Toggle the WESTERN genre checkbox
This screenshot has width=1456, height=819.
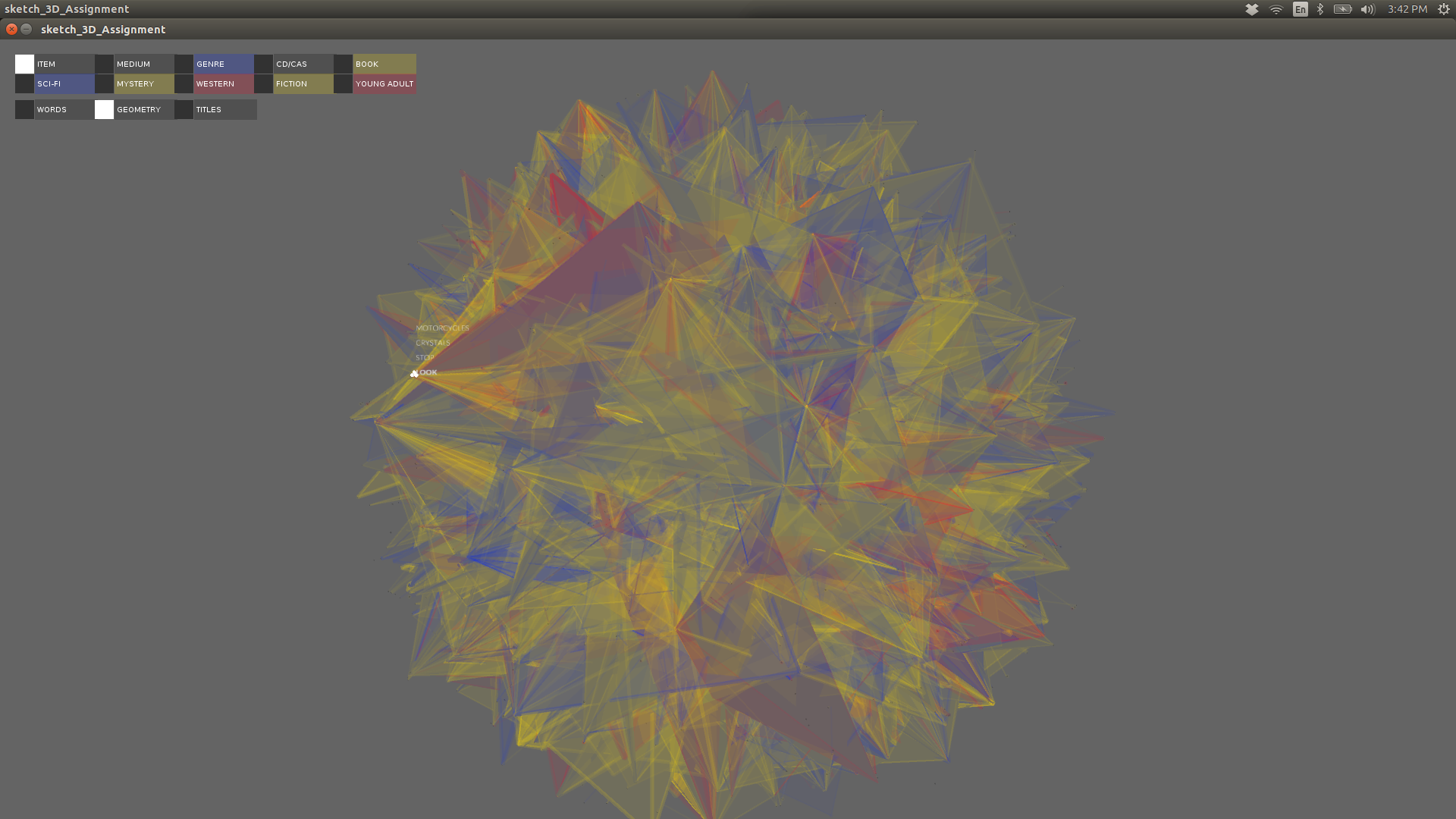184,84
